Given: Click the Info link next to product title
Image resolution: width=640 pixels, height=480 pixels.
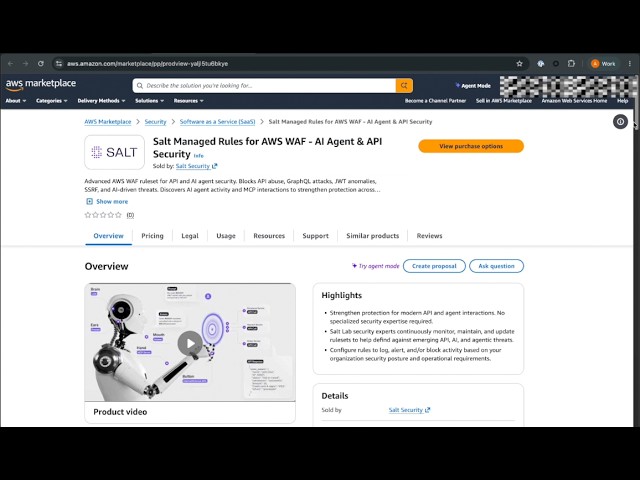Looking at the screenshot, I should tap(198, 156).
